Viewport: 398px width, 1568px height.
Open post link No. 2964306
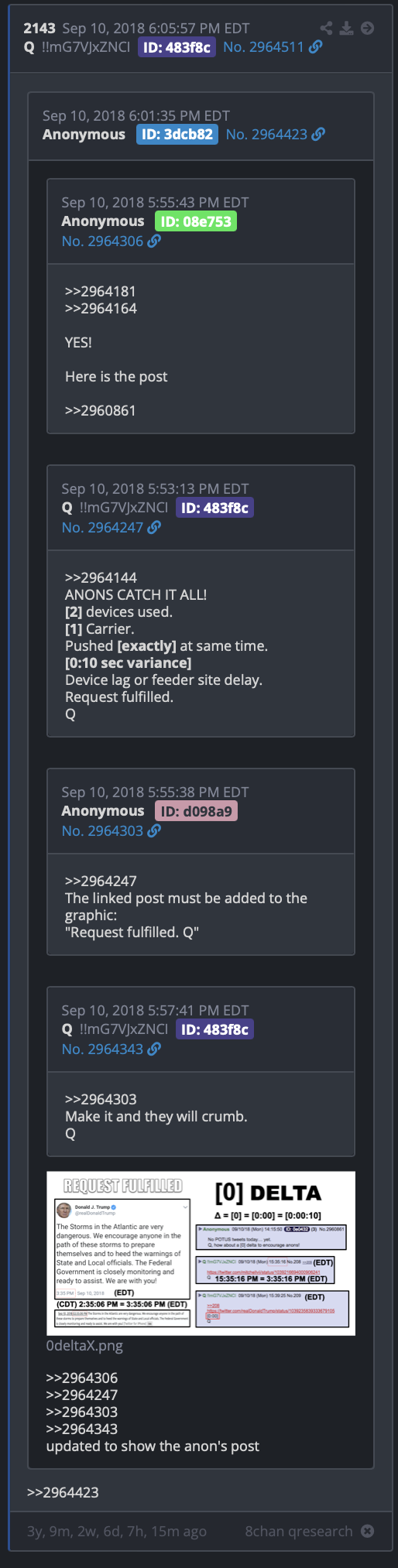[x=102, y=241]
